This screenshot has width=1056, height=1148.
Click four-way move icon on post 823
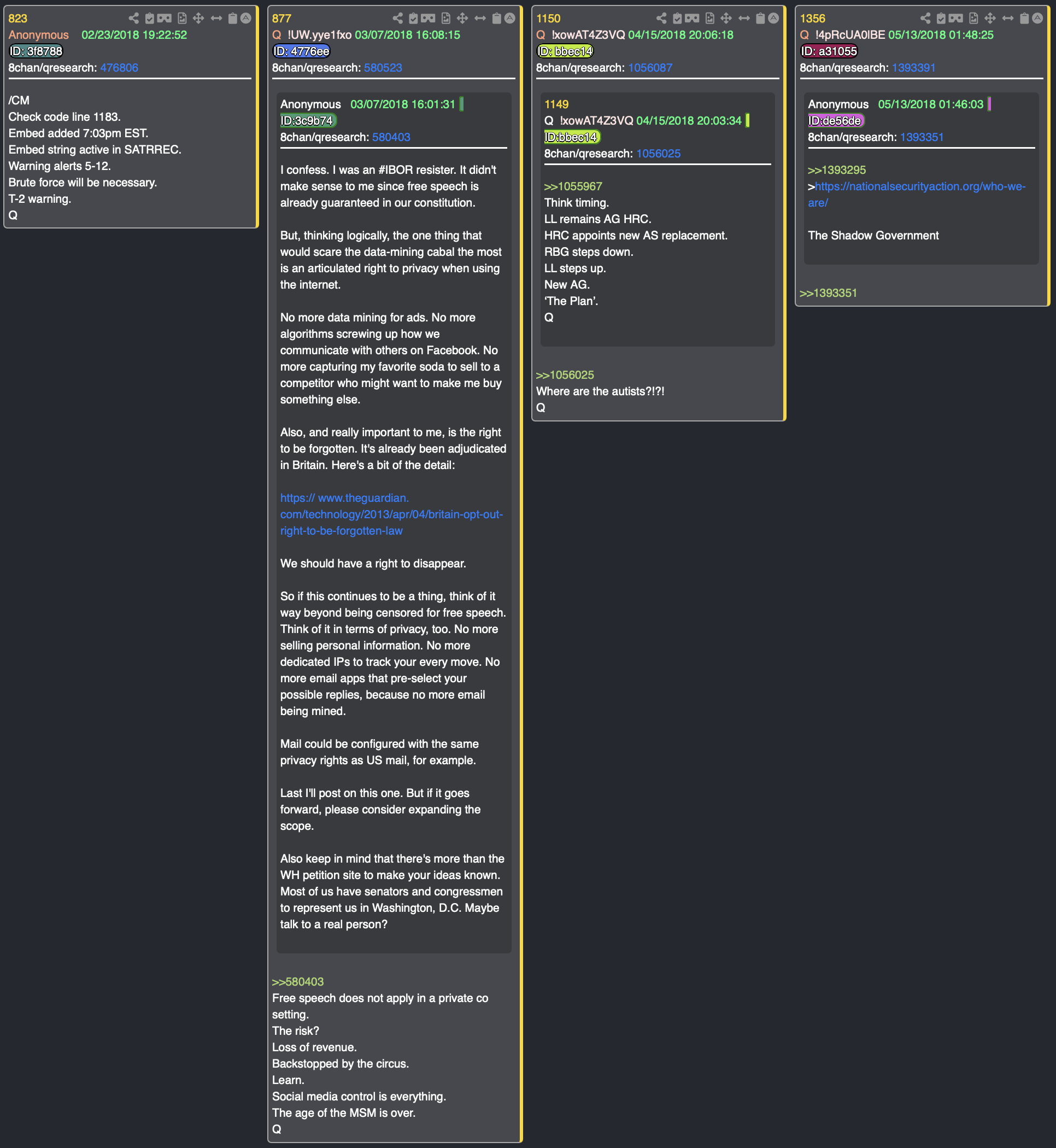[x=198, y=18]
